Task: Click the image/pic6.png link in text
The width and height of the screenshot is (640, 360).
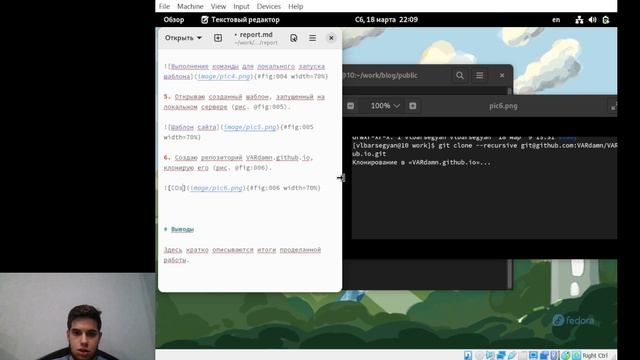Action: point(216,188)
